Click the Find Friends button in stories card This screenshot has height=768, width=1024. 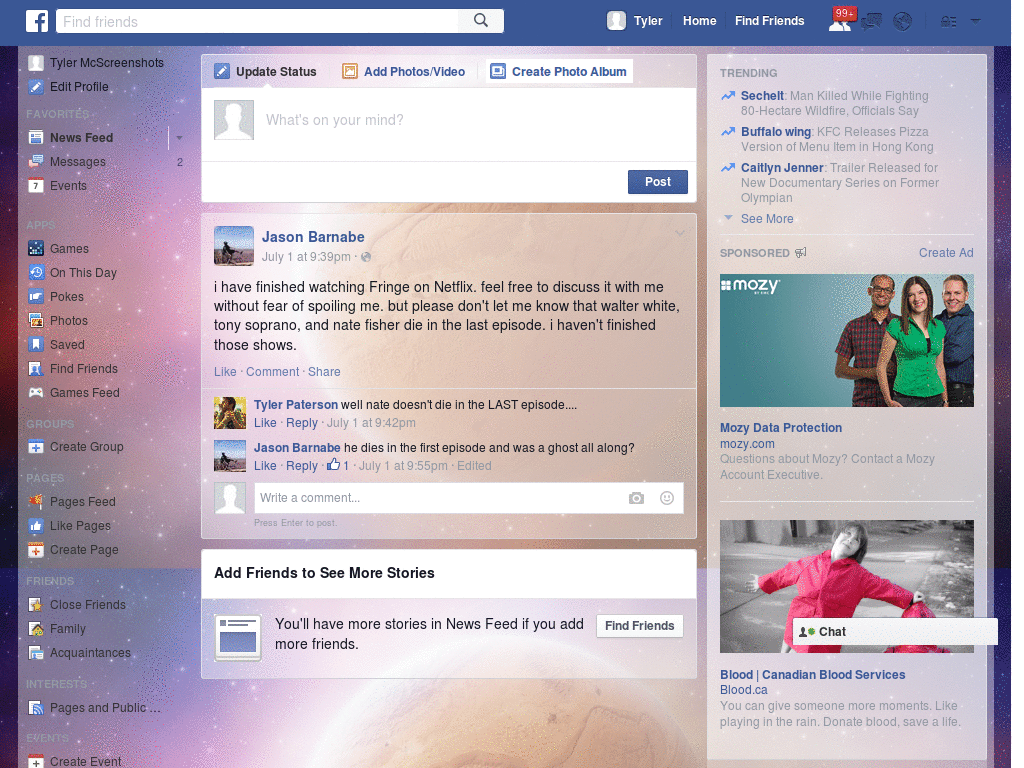[x=639, y=626]
